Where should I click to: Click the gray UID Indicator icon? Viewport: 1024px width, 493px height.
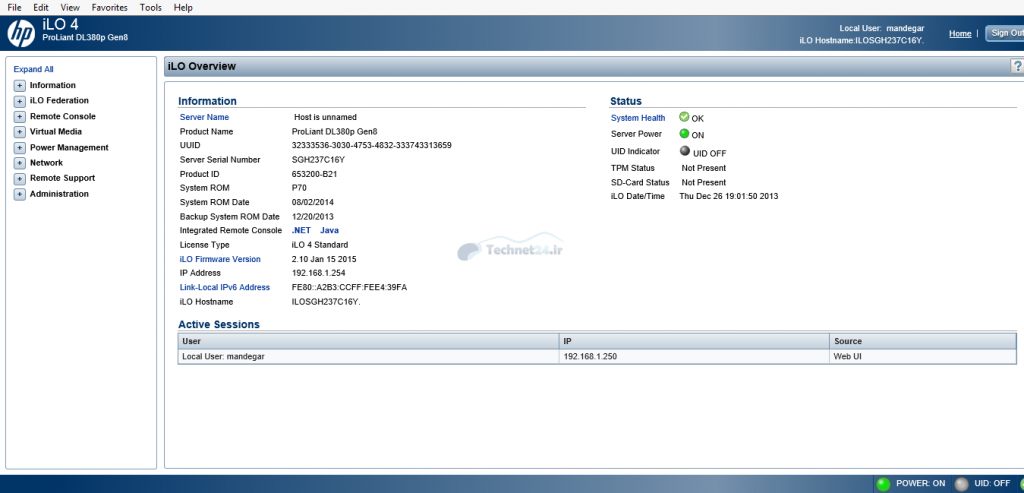[684, 151]
